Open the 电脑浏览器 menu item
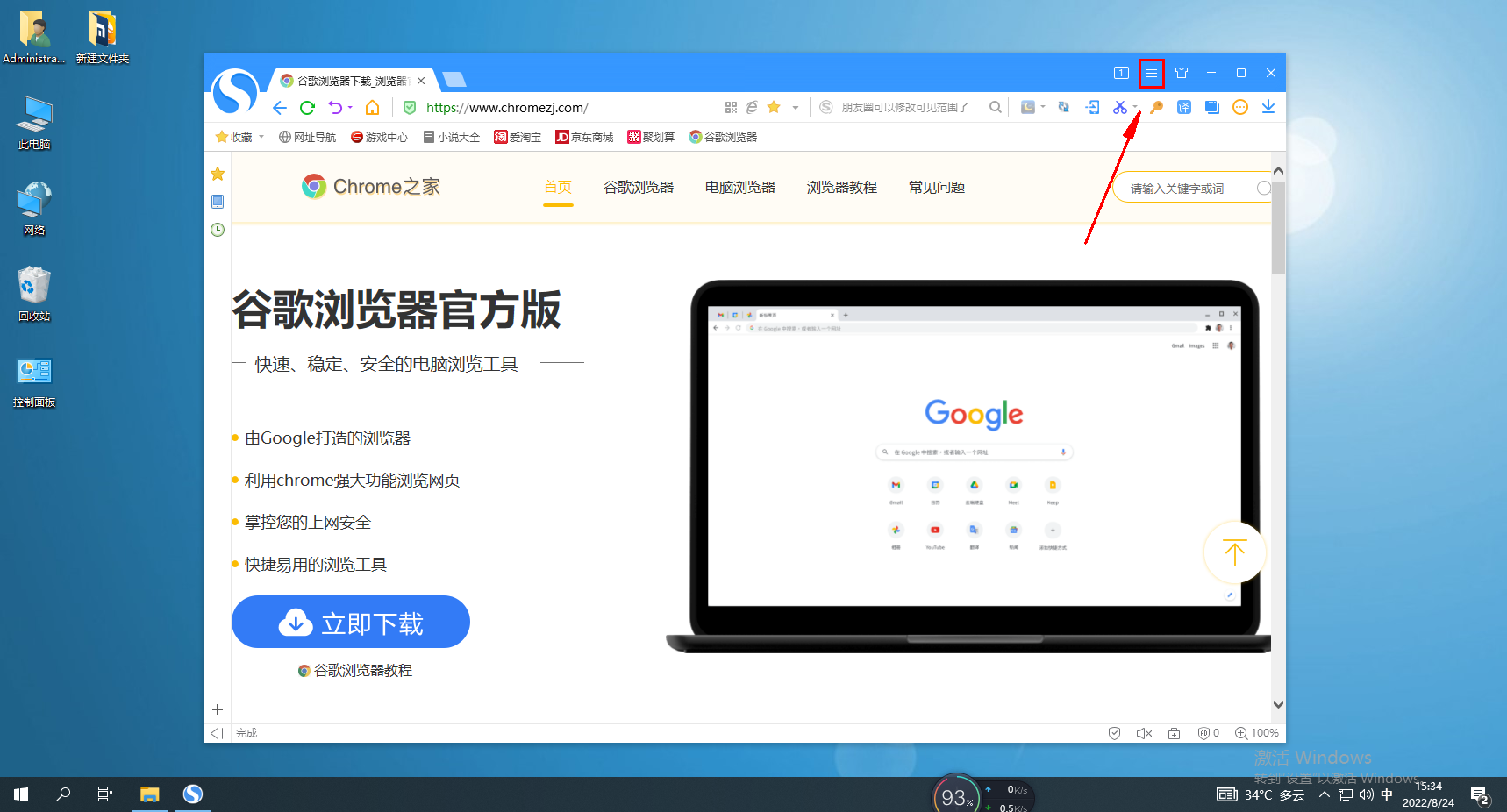 [740, 187]
